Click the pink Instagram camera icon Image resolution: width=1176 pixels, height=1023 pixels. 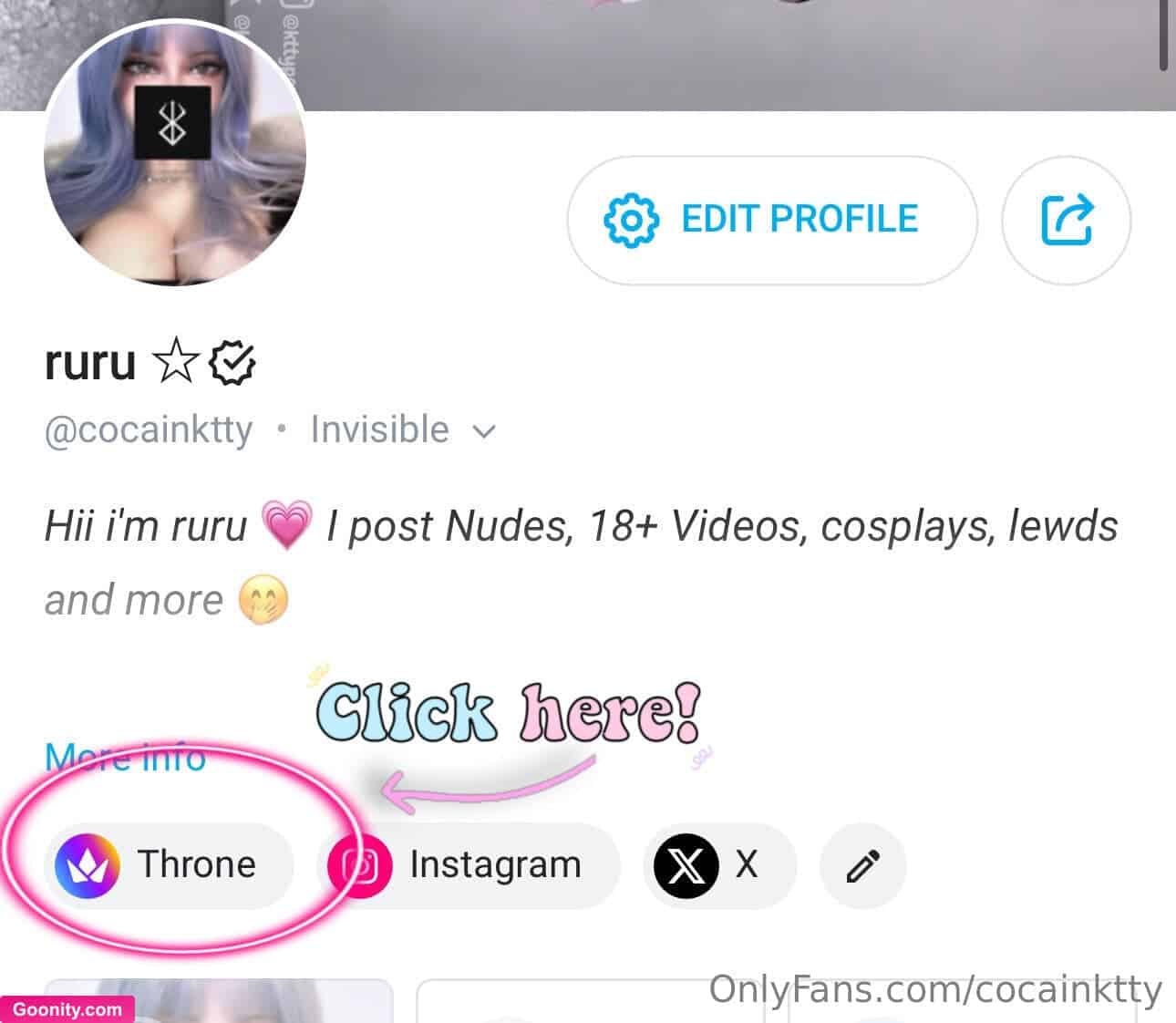pyautogui.click(x=360, y=865)
